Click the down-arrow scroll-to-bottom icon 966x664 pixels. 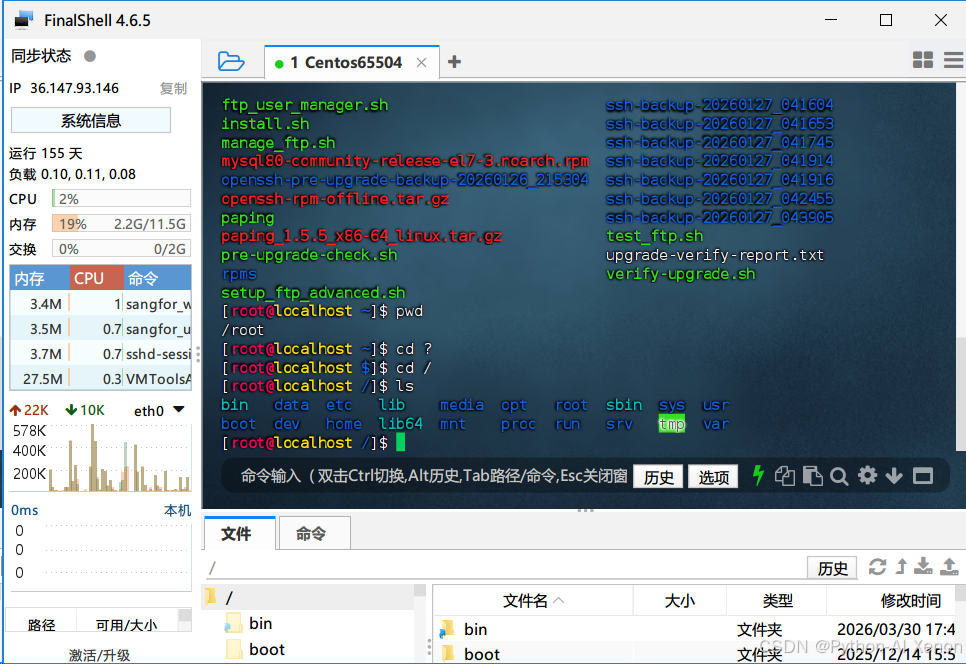click(894, 476)
